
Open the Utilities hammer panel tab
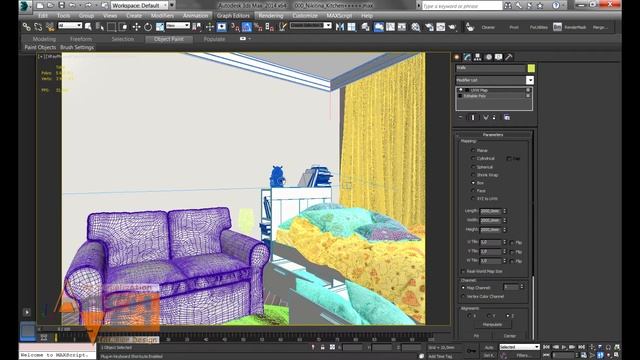509,57
